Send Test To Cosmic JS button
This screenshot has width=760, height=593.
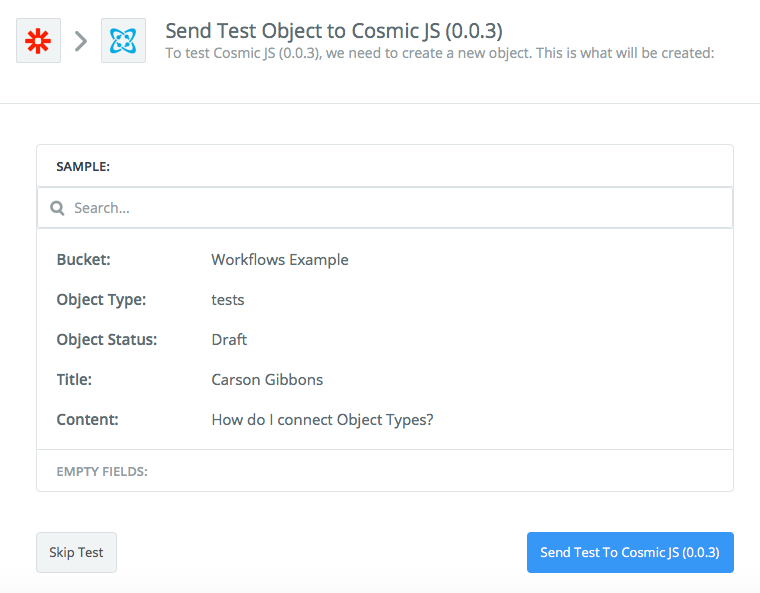(630, 552)
